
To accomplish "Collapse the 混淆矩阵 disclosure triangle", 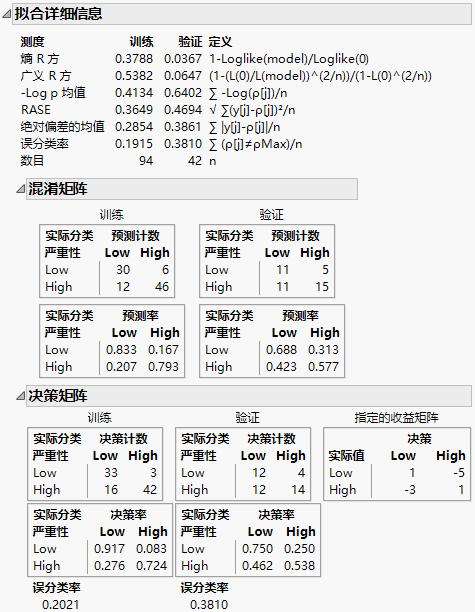I will (x=21, y=189).
